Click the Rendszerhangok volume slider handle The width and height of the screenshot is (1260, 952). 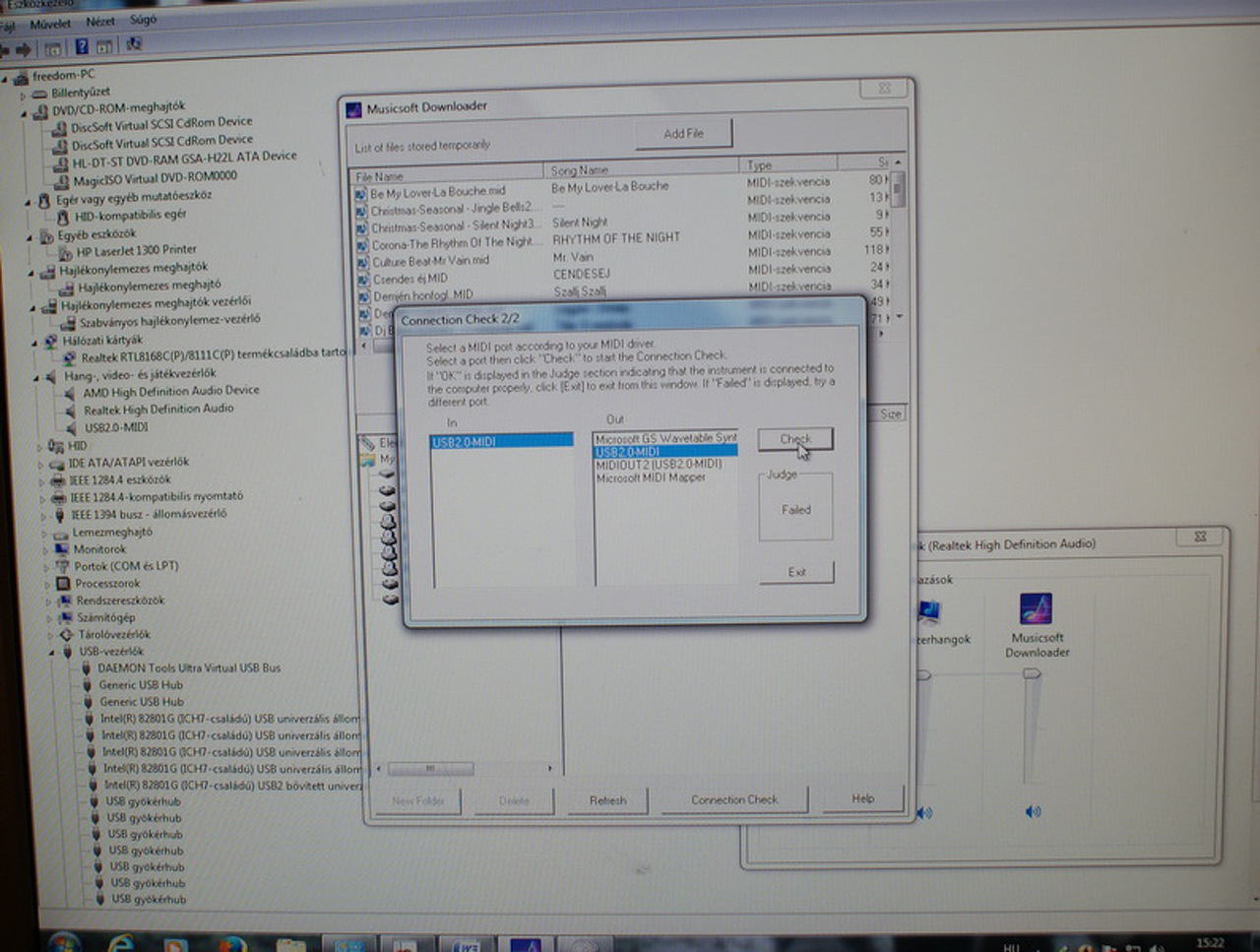924,675
